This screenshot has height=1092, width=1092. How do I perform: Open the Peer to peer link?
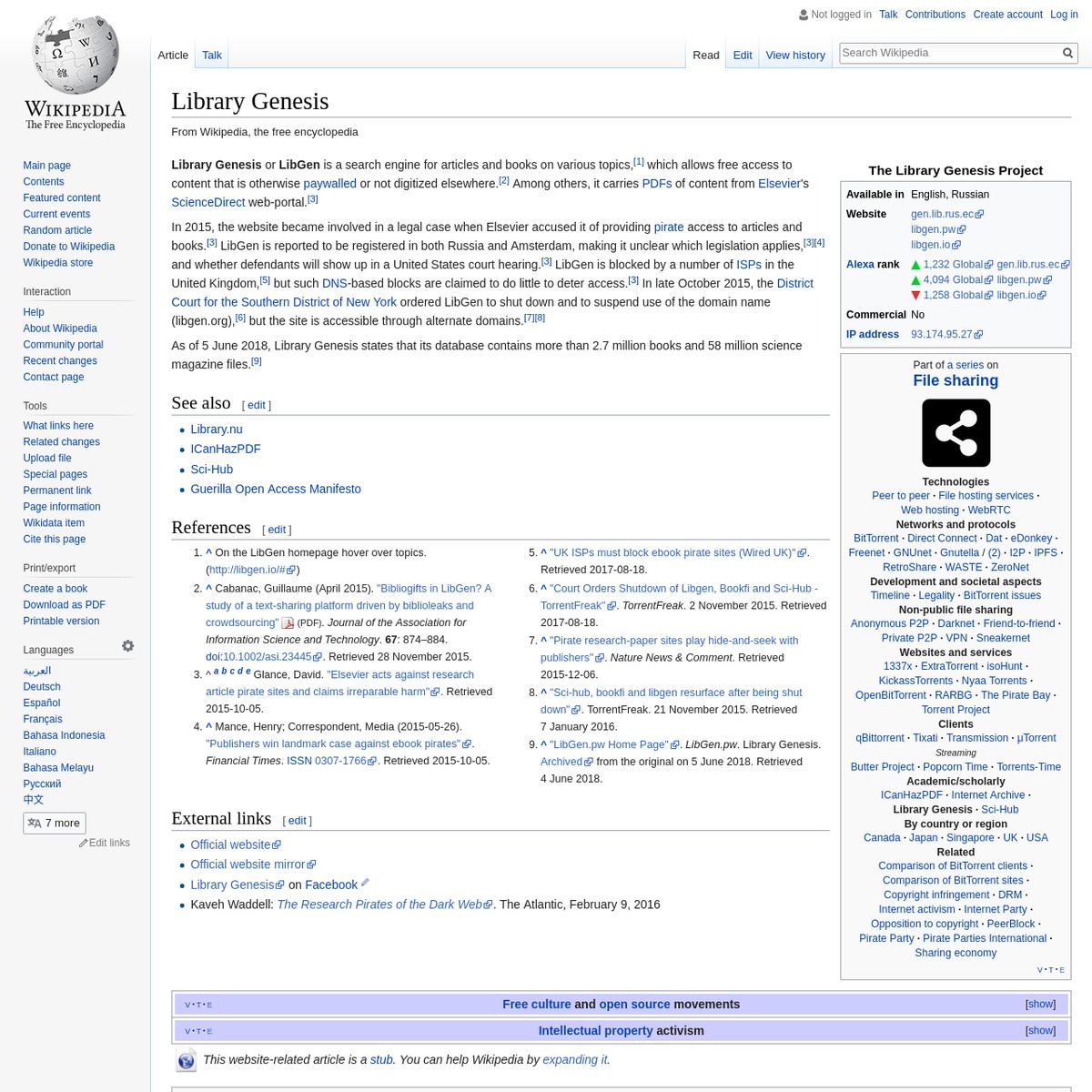901,496
